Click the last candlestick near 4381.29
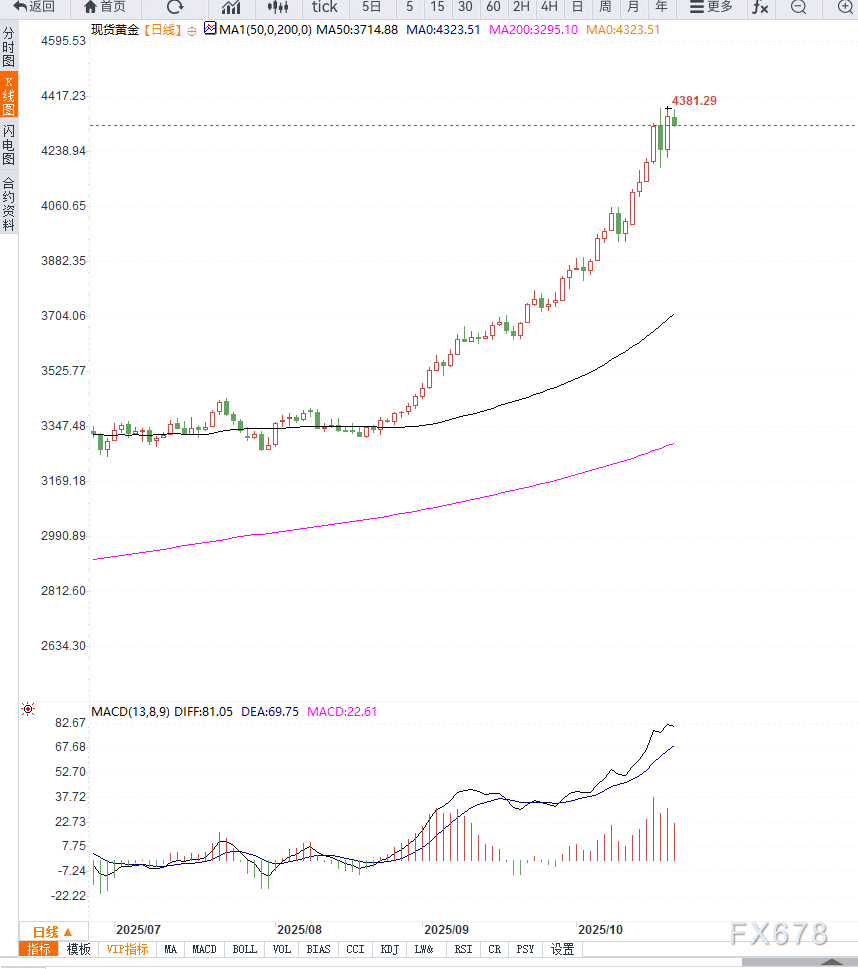The height and width of the screenshot is (969, 858). coord(675,120)
